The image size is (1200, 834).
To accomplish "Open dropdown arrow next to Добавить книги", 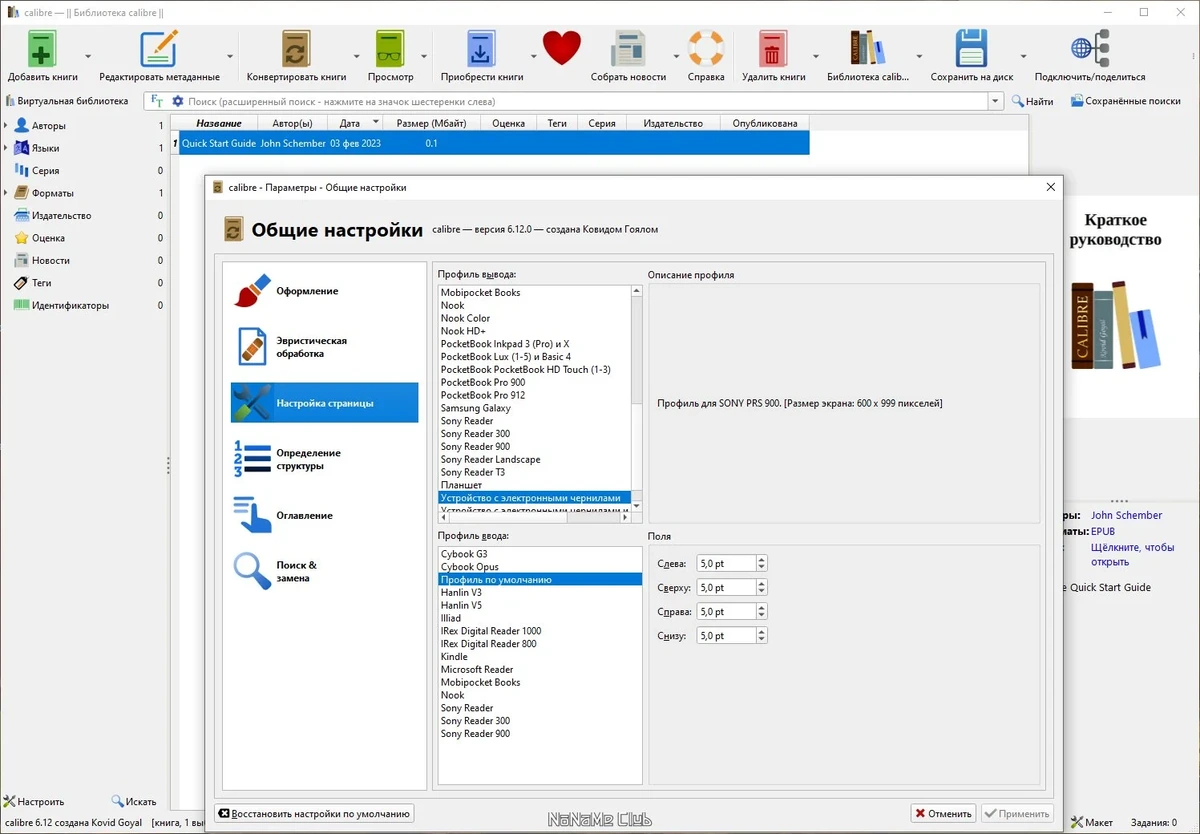I will [x=88, y=56].
